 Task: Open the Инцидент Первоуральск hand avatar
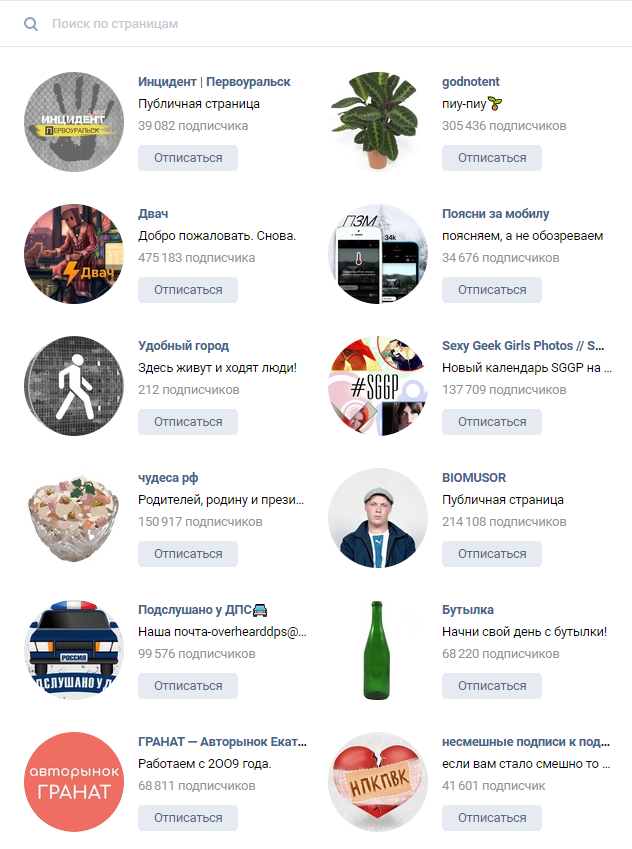pyautogui.click(x=74, y=122)
